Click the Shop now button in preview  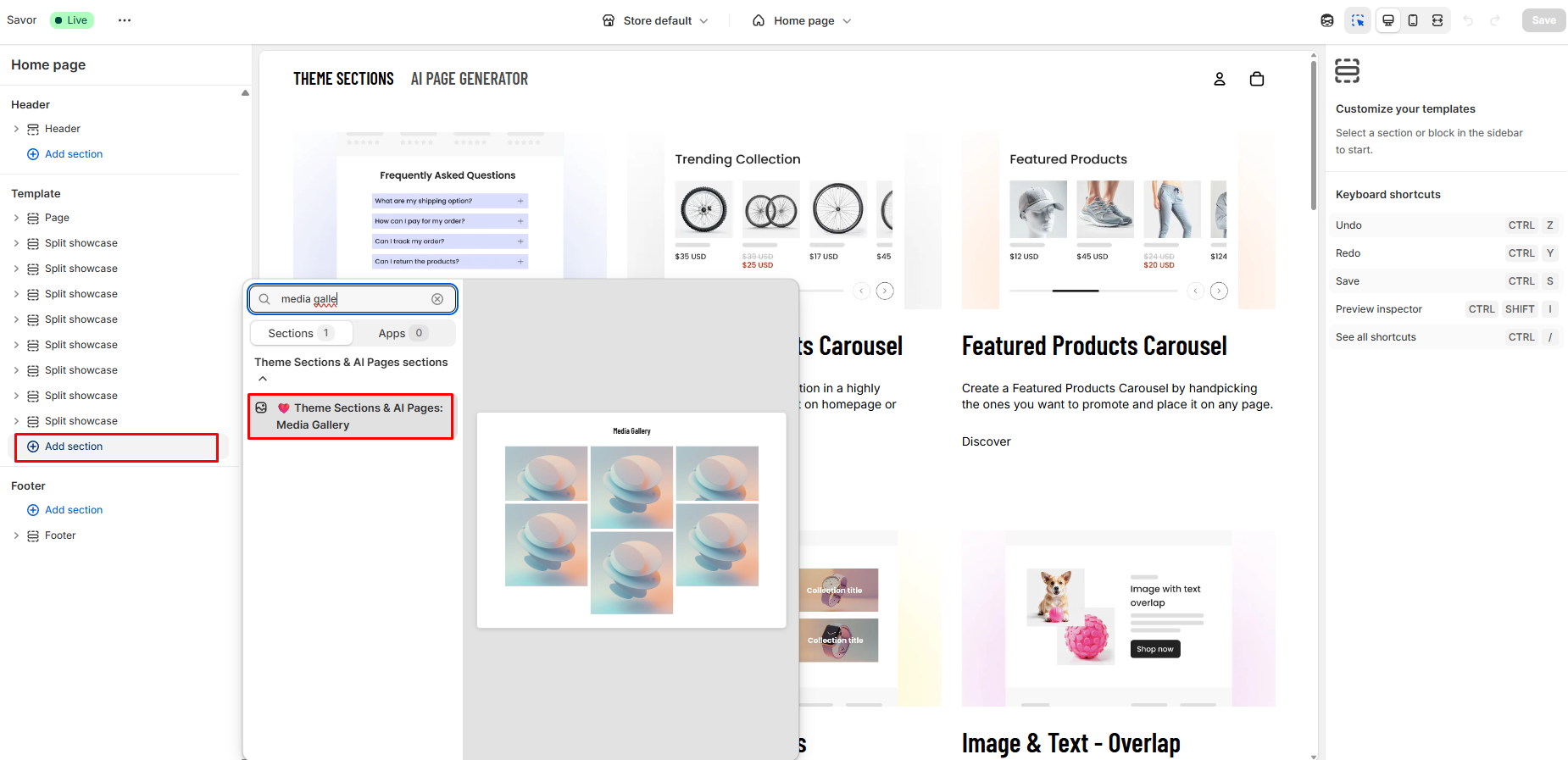click(1155, 649)
